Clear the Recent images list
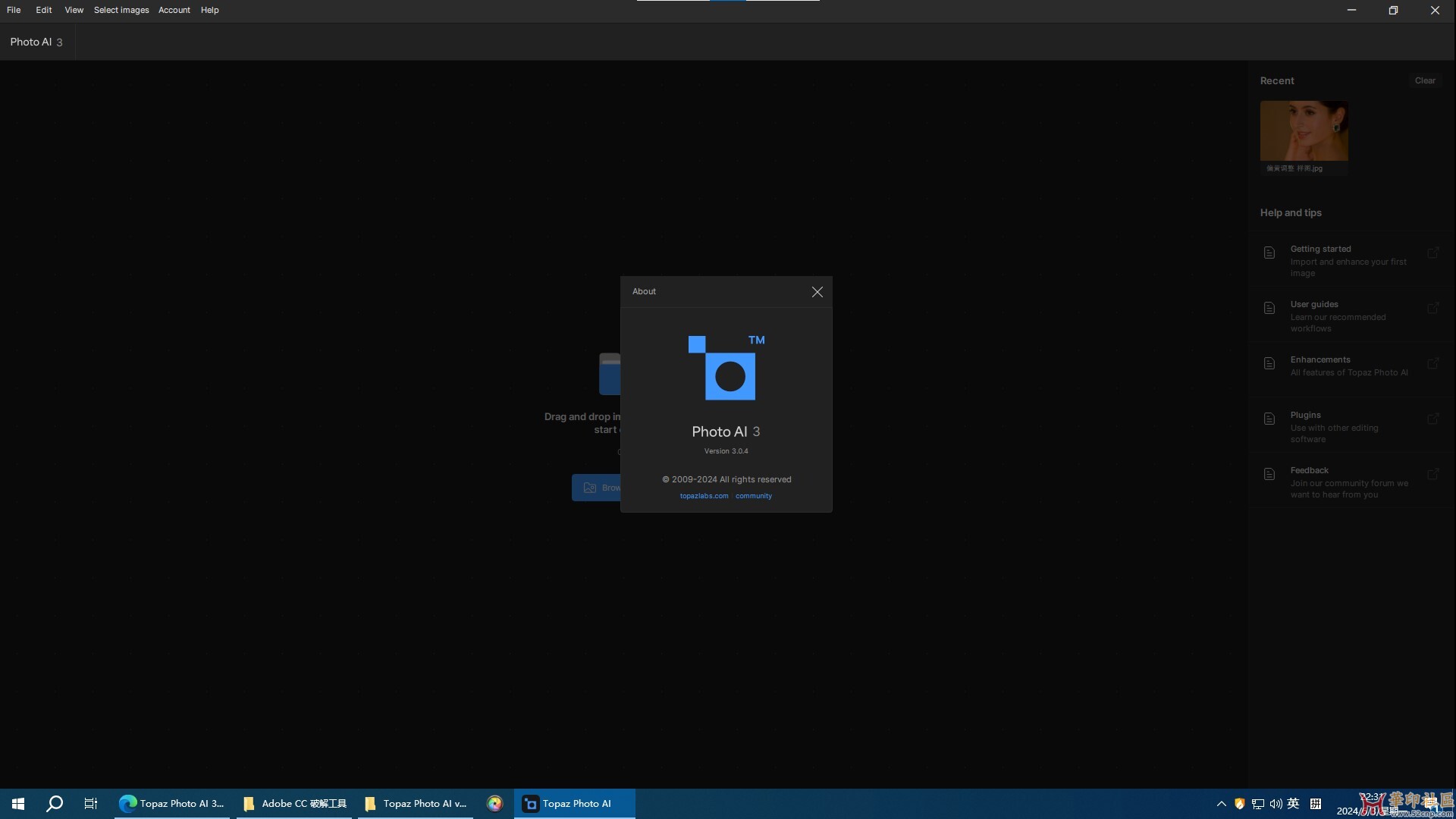1456x819 pixels. point(1425,80)
